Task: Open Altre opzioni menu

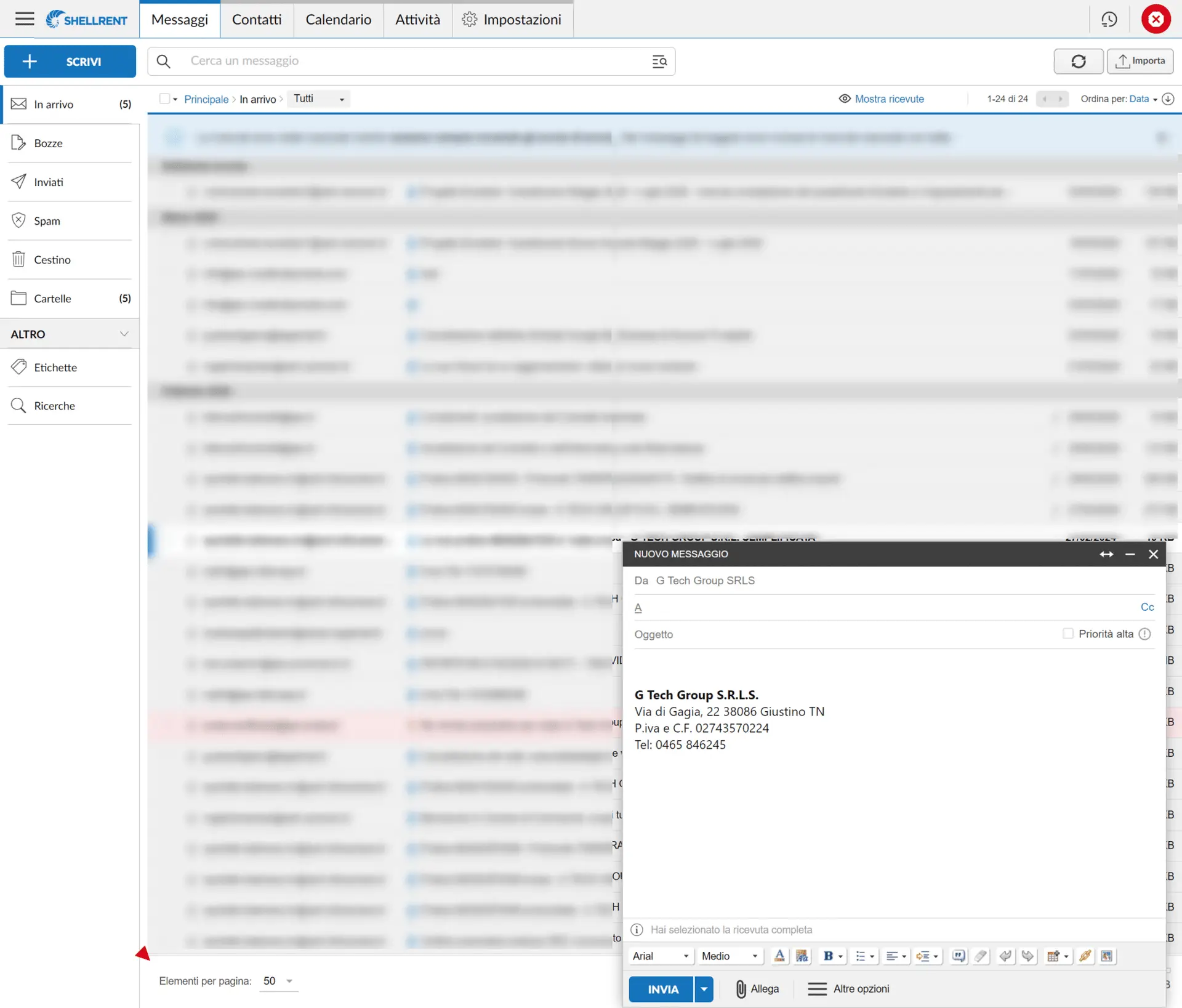Action: [848, 988]
